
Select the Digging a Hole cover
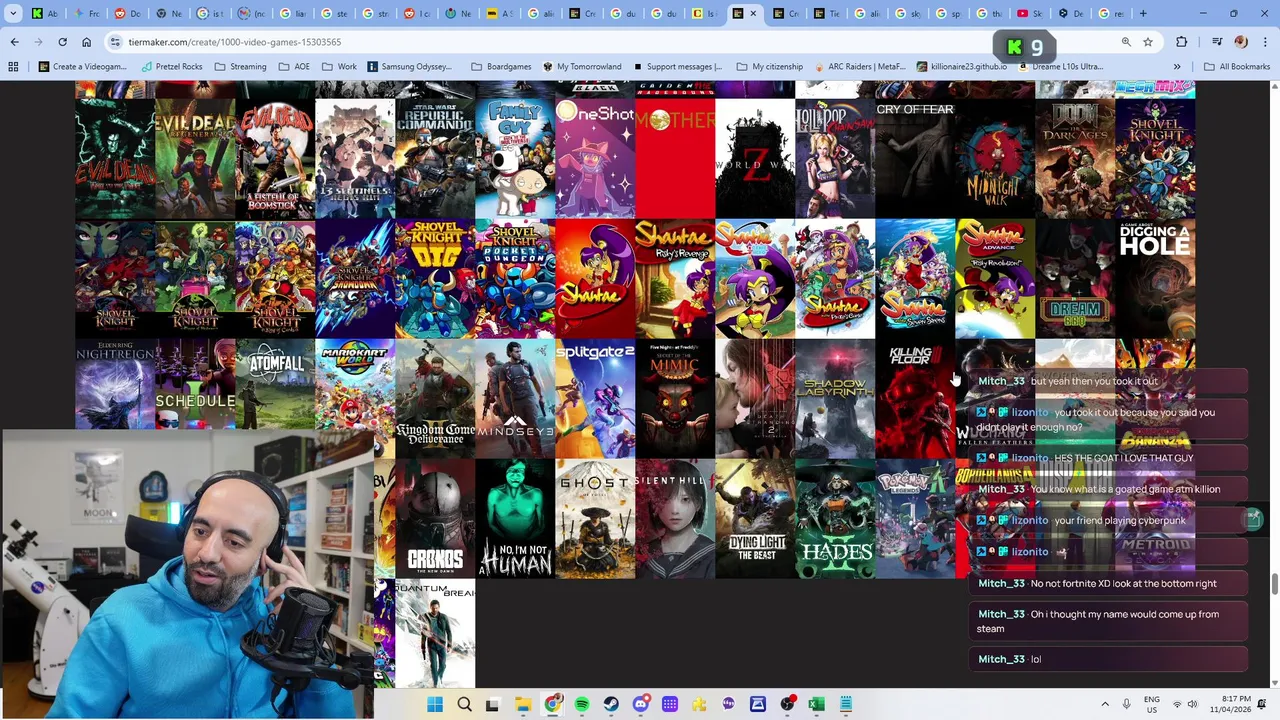pyautogui.click(x=1155, y=278)
